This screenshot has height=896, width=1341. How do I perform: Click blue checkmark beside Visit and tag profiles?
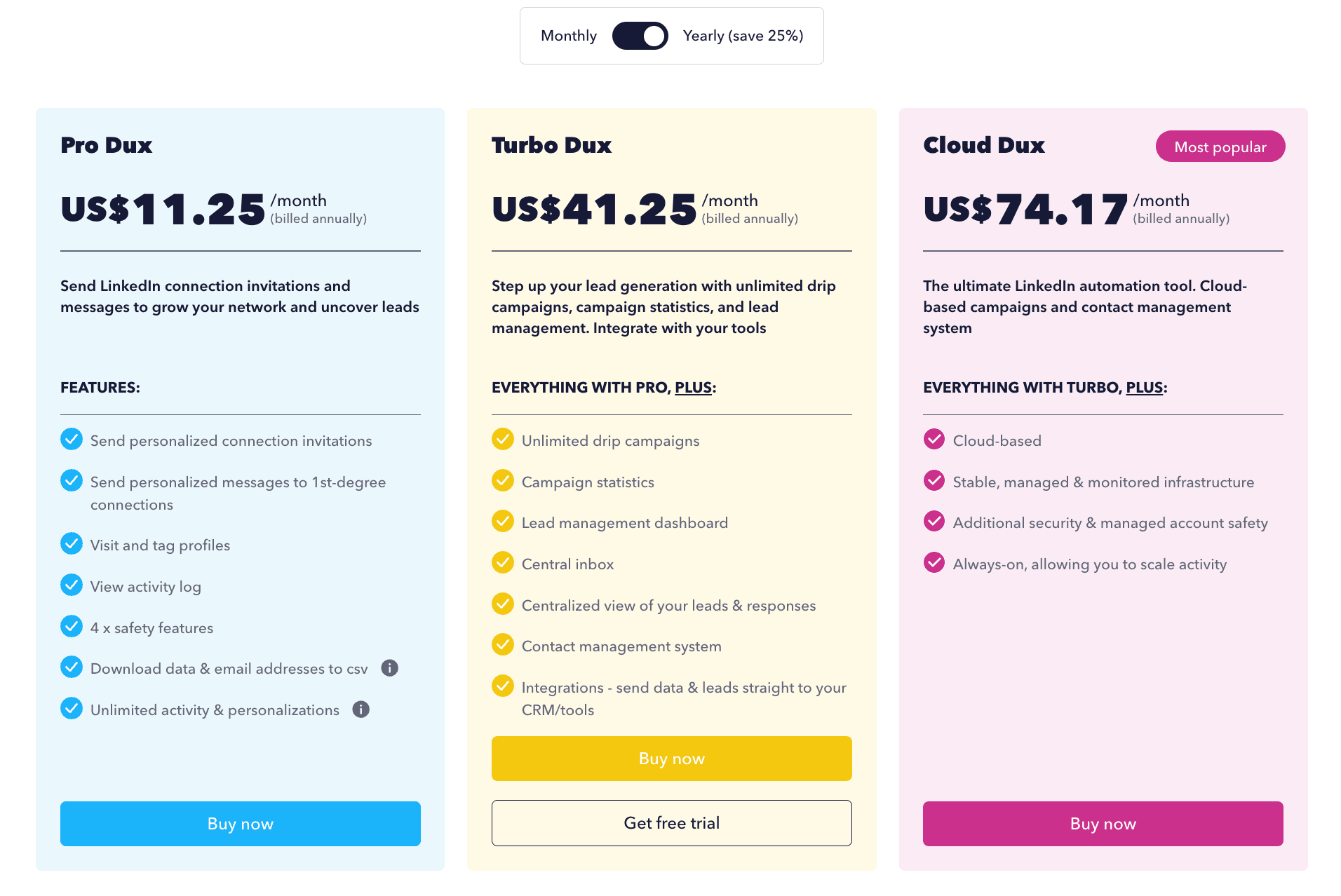coord(72,544)
